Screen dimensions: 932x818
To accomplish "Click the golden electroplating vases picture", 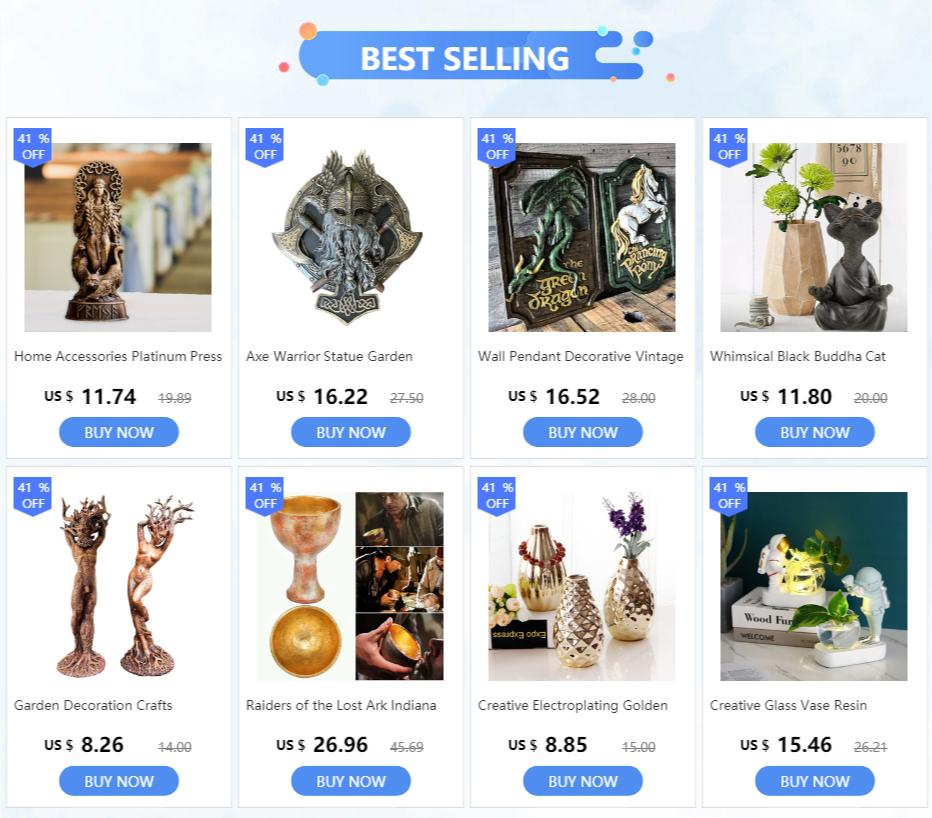I will click(x=582, y=586).
